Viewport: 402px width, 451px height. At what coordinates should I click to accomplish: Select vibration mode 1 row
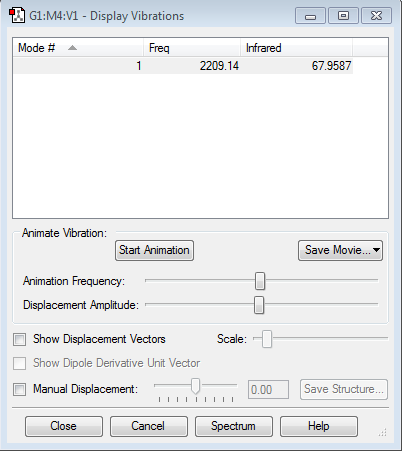183,66
